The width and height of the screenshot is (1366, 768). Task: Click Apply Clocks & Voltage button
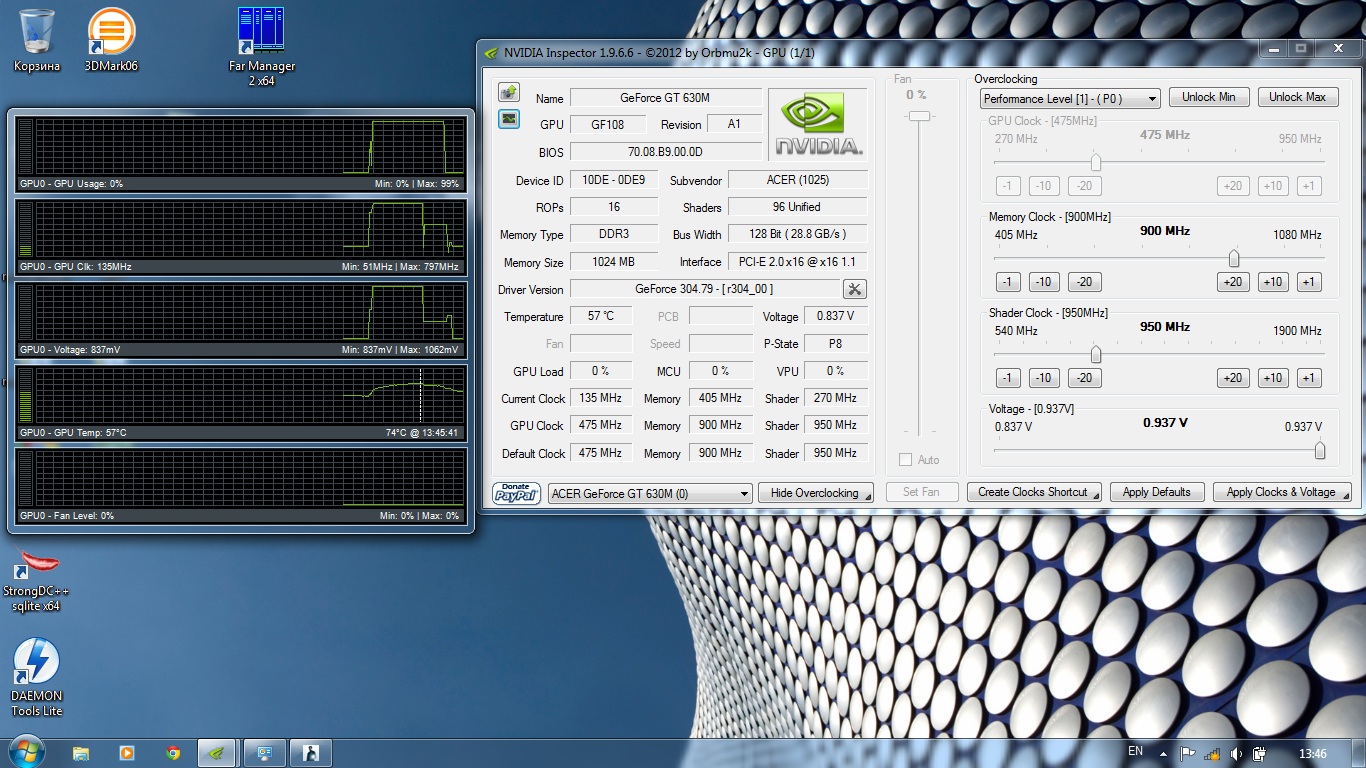1282,492
